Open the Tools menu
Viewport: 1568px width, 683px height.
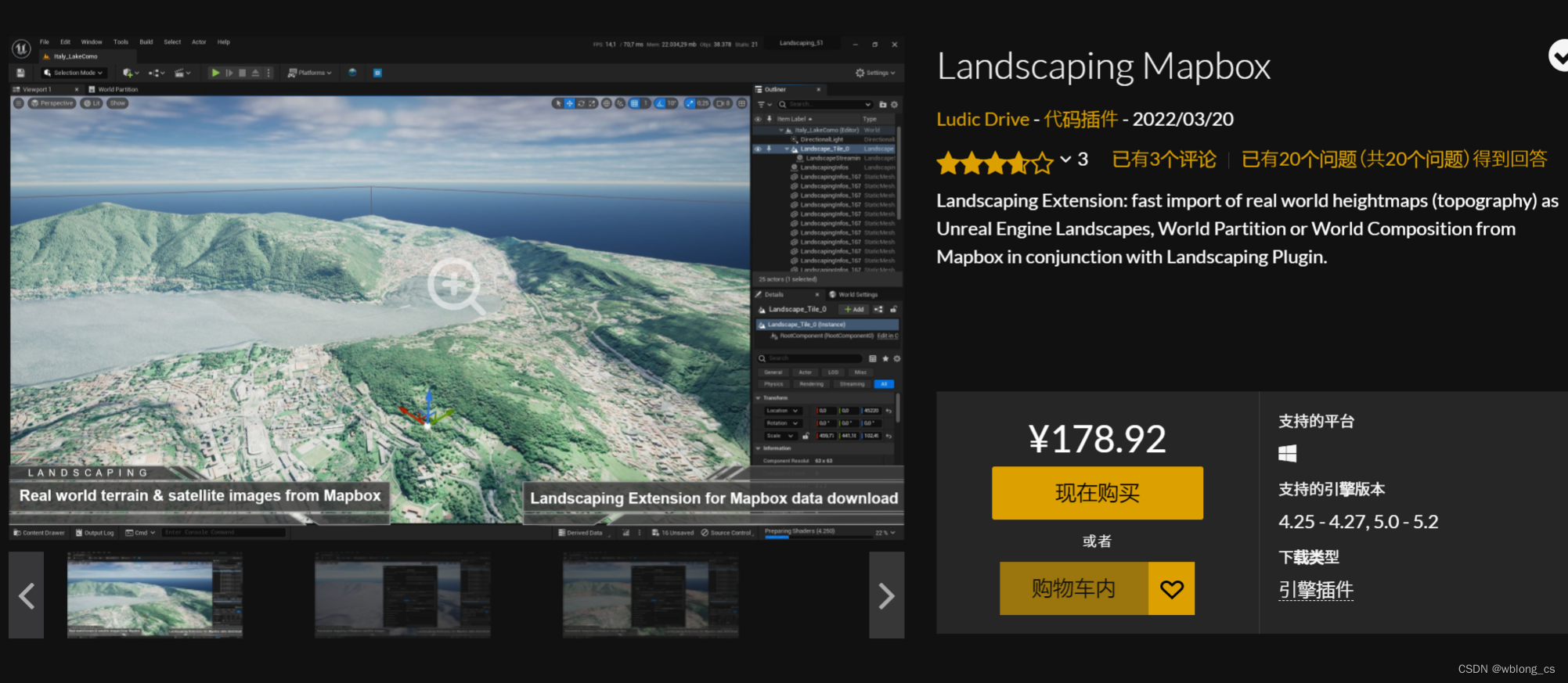point(121,42)
